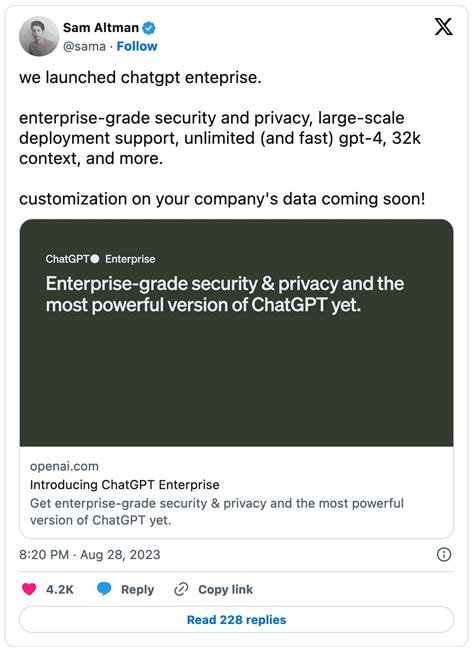Screen dimensions: 474x651
Task: Open the 8:20 PM Aug 28 timestamp
Action: 90,555
